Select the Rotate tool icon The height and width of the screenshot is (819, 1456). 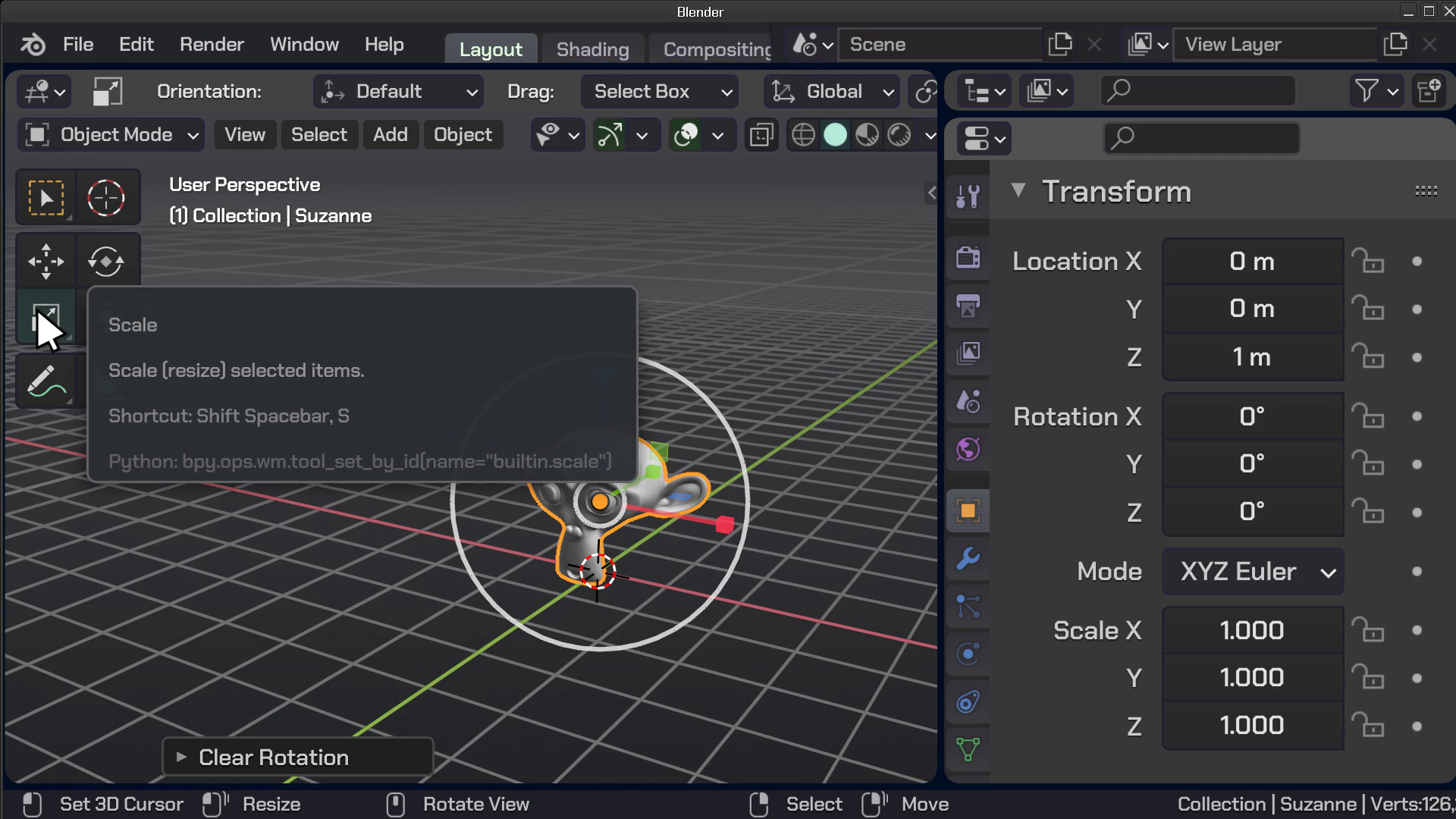[106, 262]
